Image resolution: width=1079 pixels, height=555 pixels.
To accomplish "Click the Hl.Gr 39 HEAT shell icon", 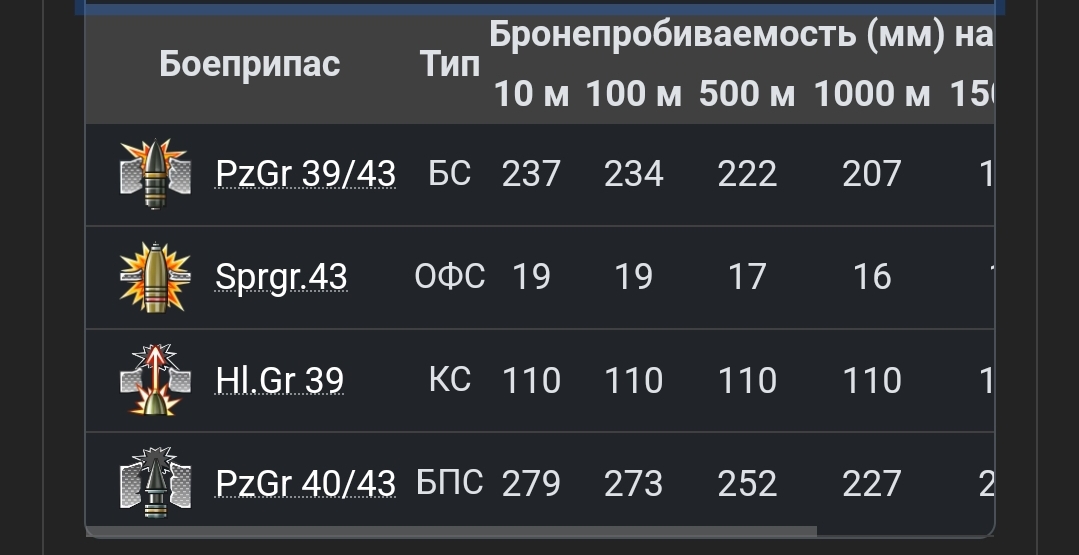I will pyautogui.click(x=154, y=380).
